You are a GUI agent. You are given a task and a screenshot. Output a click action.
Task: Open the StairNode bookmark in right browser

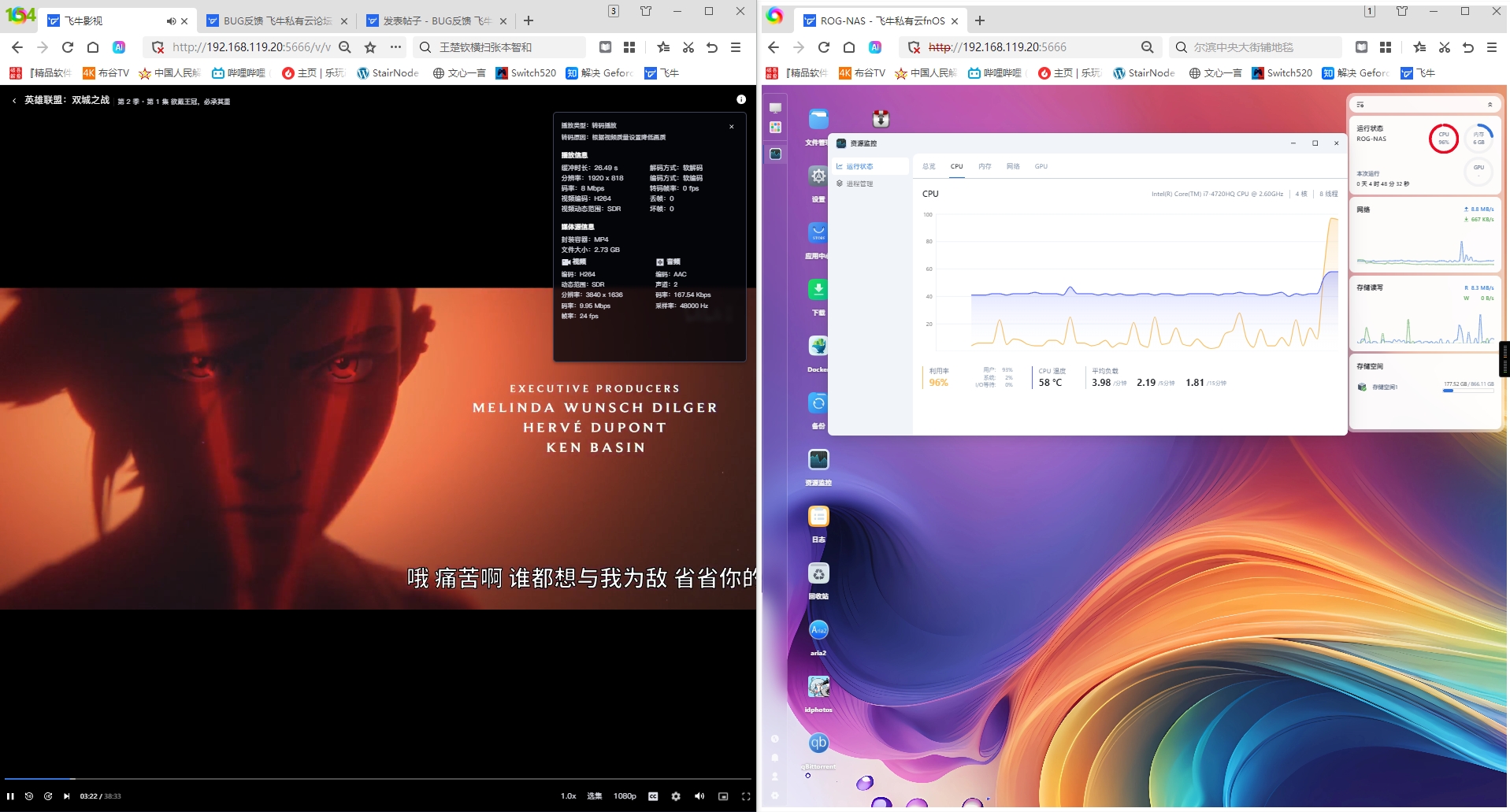coord(1144,73)
